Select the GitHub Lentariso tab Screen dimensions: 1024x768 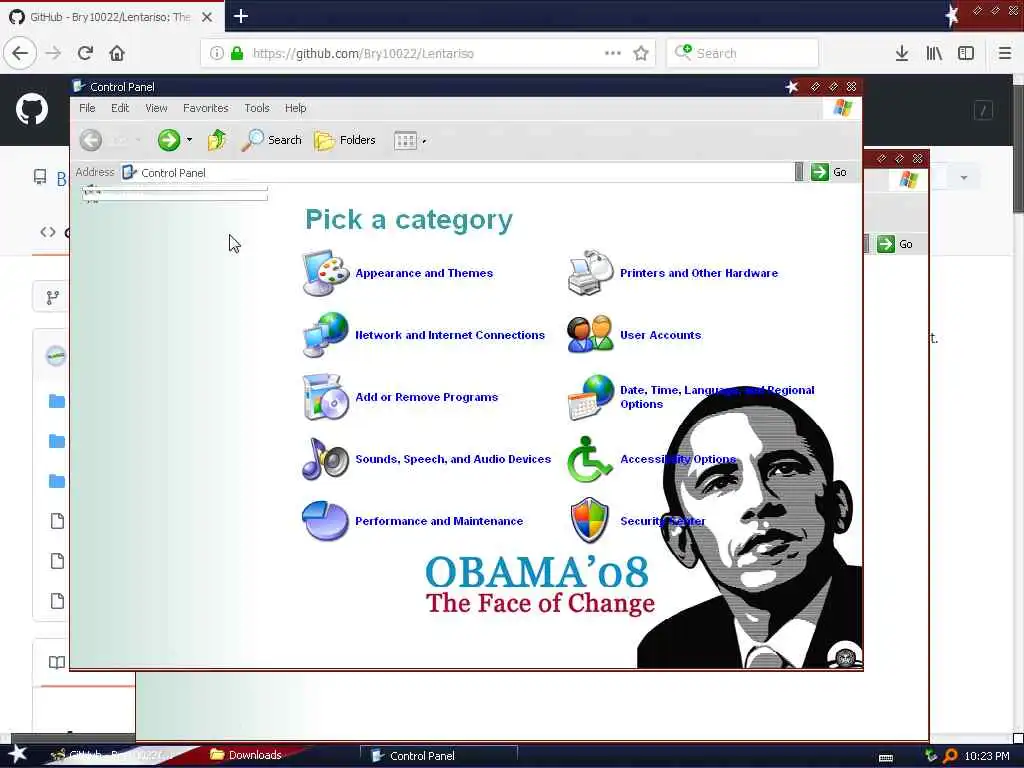coord(112,16)
